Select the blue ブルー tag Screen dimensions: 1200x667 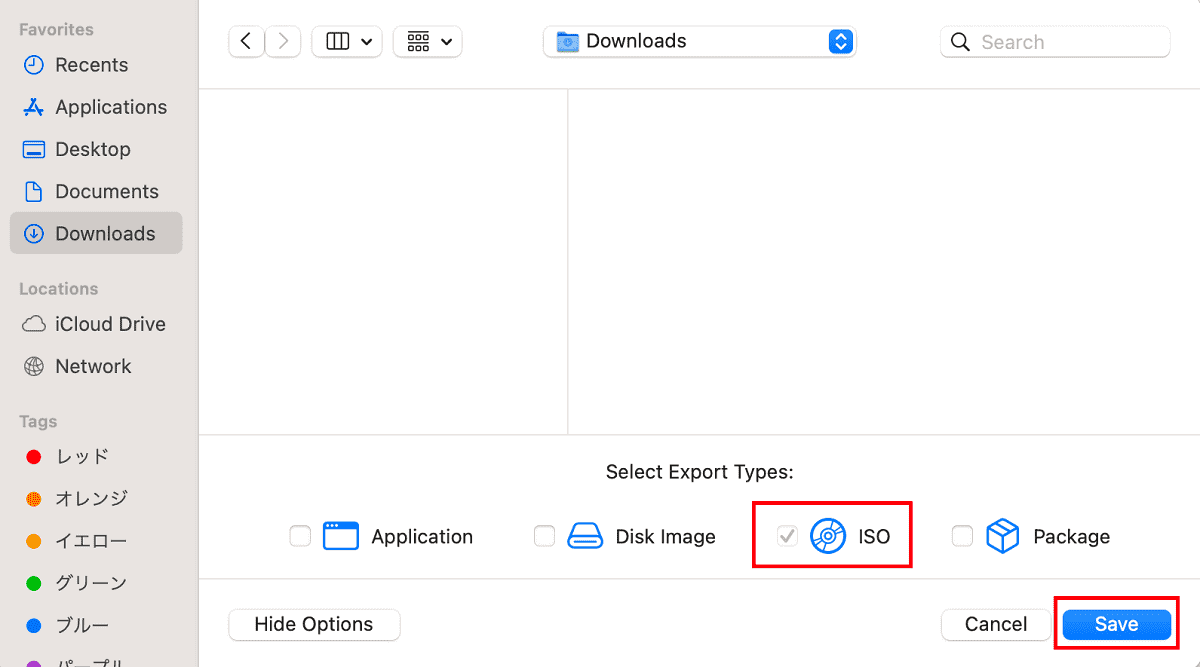coord(96,626)
